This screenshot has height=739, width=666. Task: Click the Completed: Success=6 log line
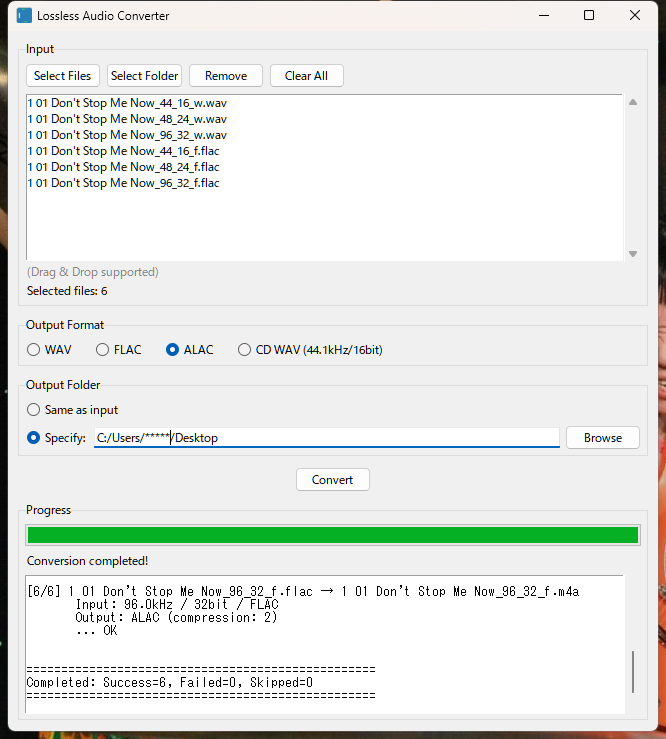[x=170, y=682]
